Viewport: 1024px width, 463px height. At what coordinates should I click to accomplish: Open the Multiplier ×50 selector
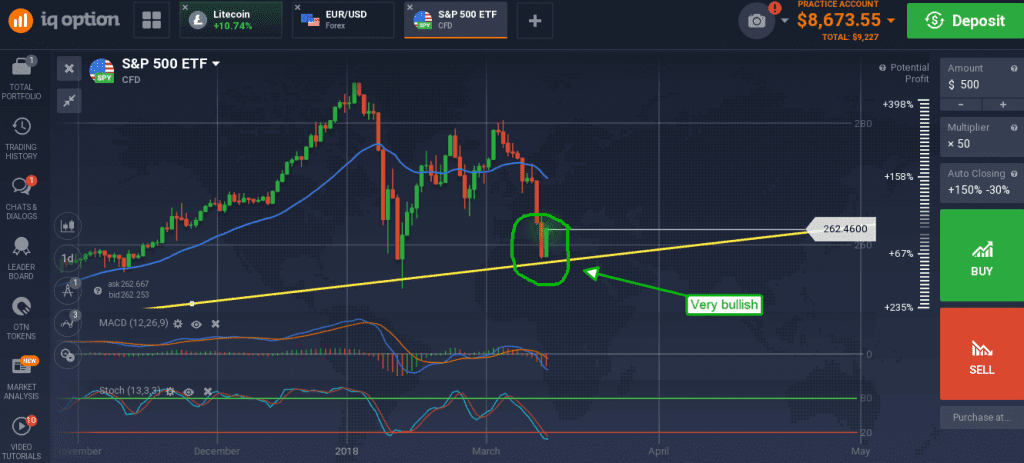(981, 136)
